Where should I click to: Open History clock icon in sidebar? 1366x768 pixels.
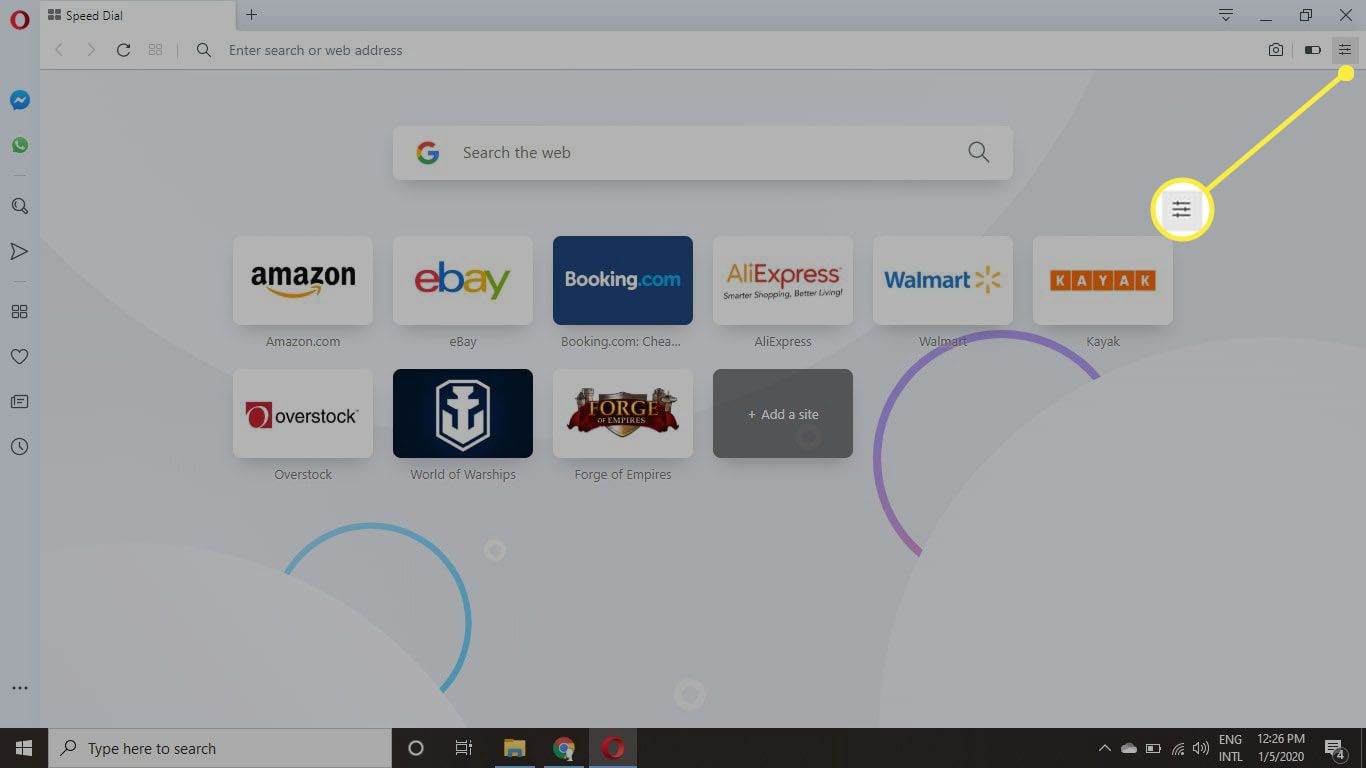(x=19, y=447)
